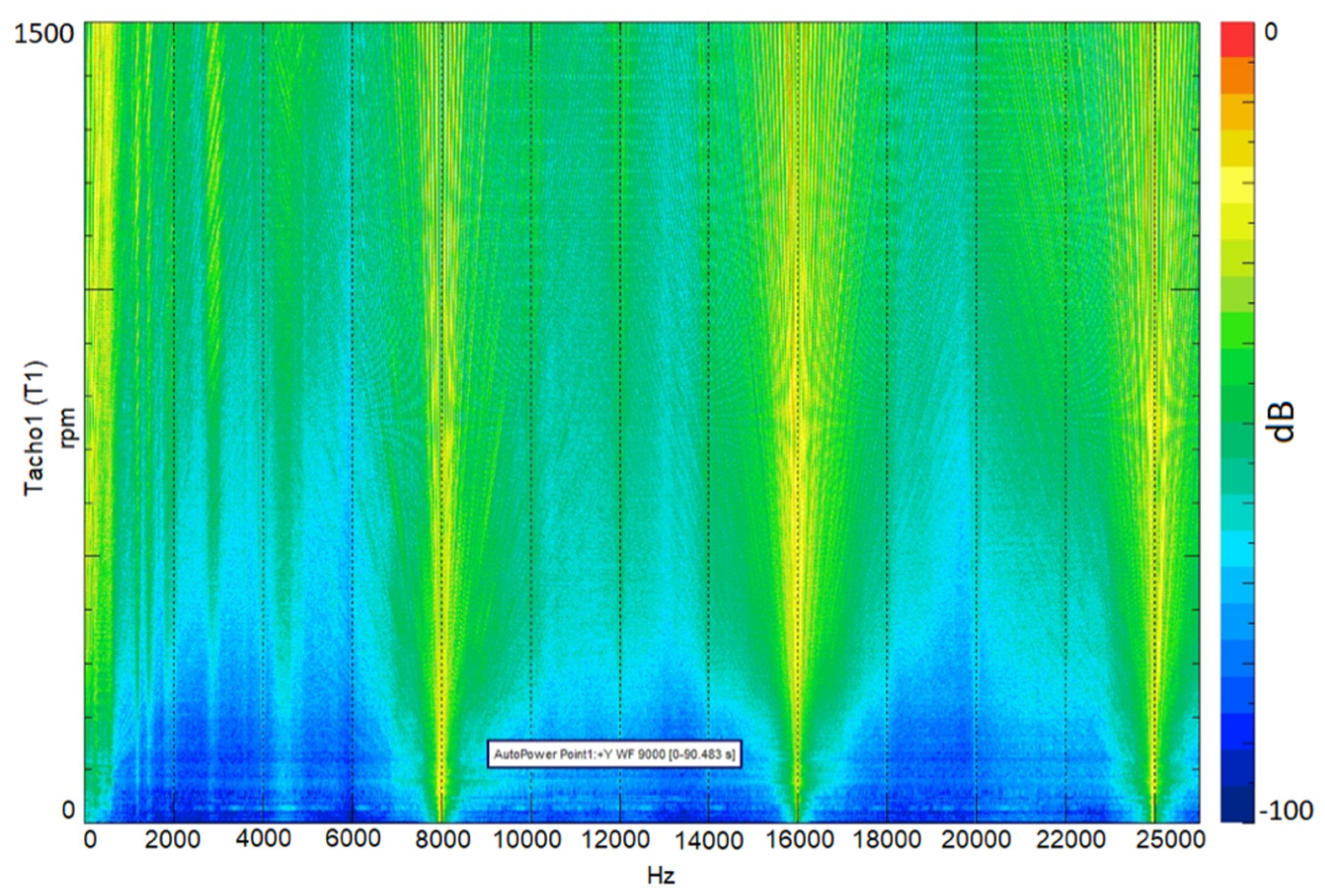
Task: Click the 4000 x-axis tick label
Action: pyautogui.click(x=263, y=840)
